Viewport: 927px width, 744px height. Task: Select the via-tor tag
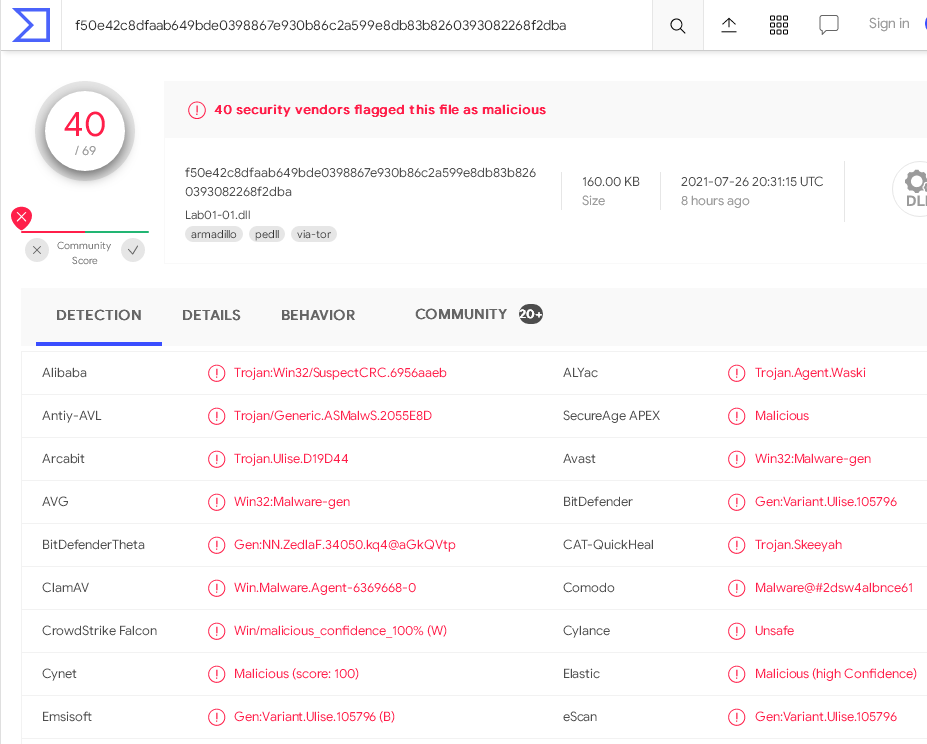coord(314,234)
